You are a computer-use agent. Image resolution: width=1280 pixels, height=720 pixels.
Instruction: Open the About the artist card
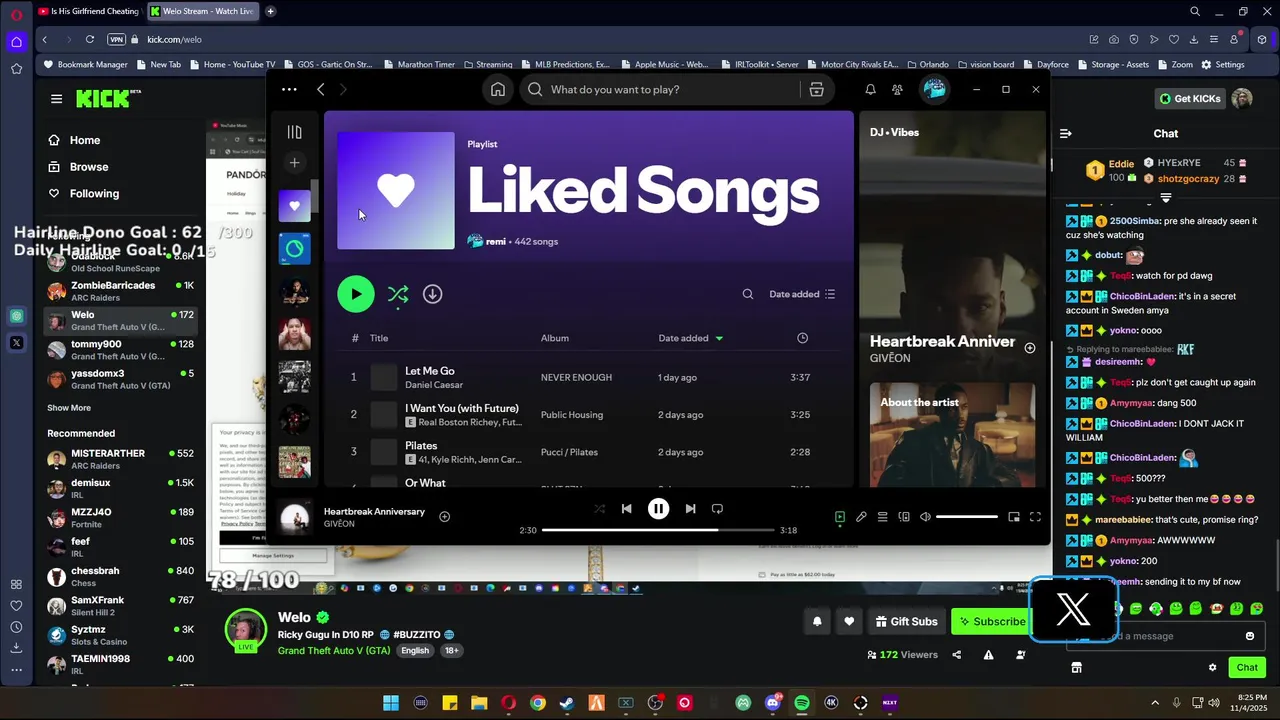click(952, 435)
